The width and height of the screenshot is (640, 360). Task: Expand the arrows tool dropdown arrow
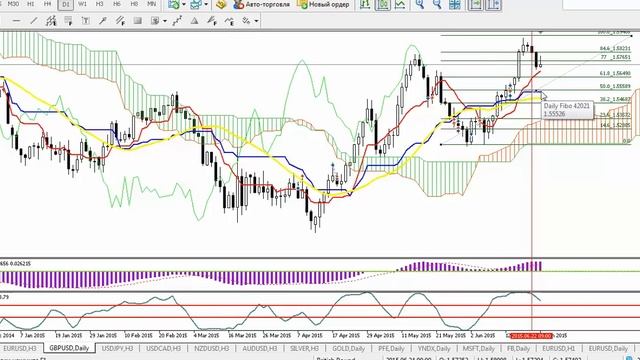(x=256, y=21)
